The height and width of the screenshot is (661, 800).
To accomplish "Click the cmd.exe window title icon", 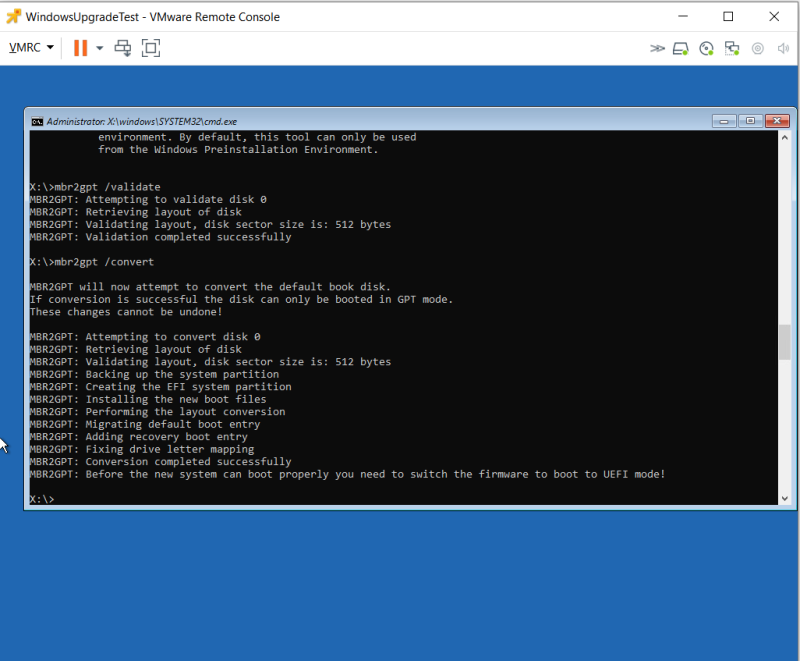I will pyautogui.click(x=37, y=121).
